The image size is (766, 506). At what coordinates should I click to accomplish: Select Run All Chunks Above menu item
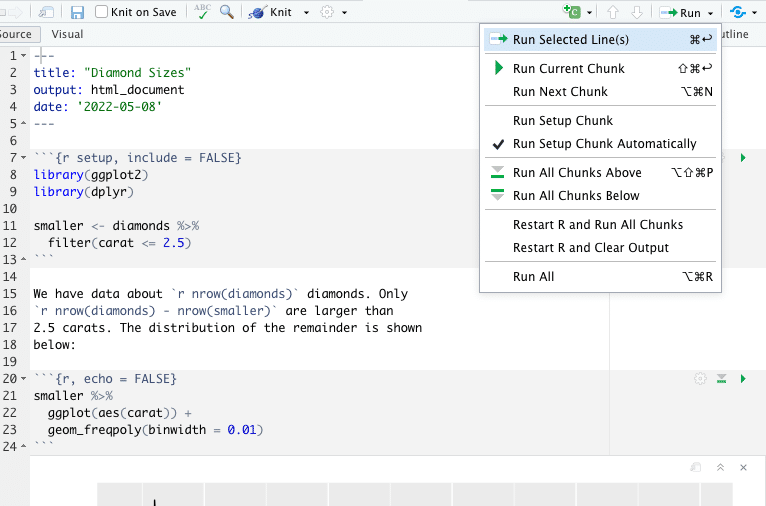click(600, 172)
